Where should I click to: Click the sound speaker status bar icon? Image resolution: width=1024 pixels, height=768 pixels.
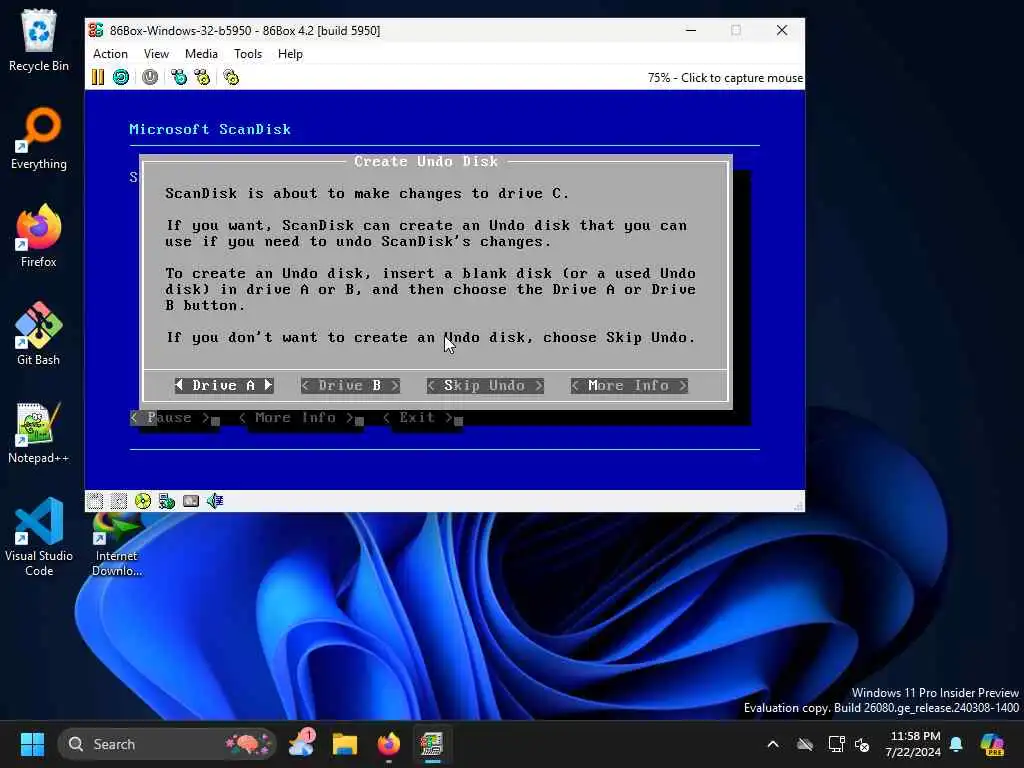click(x=215, y=501)
